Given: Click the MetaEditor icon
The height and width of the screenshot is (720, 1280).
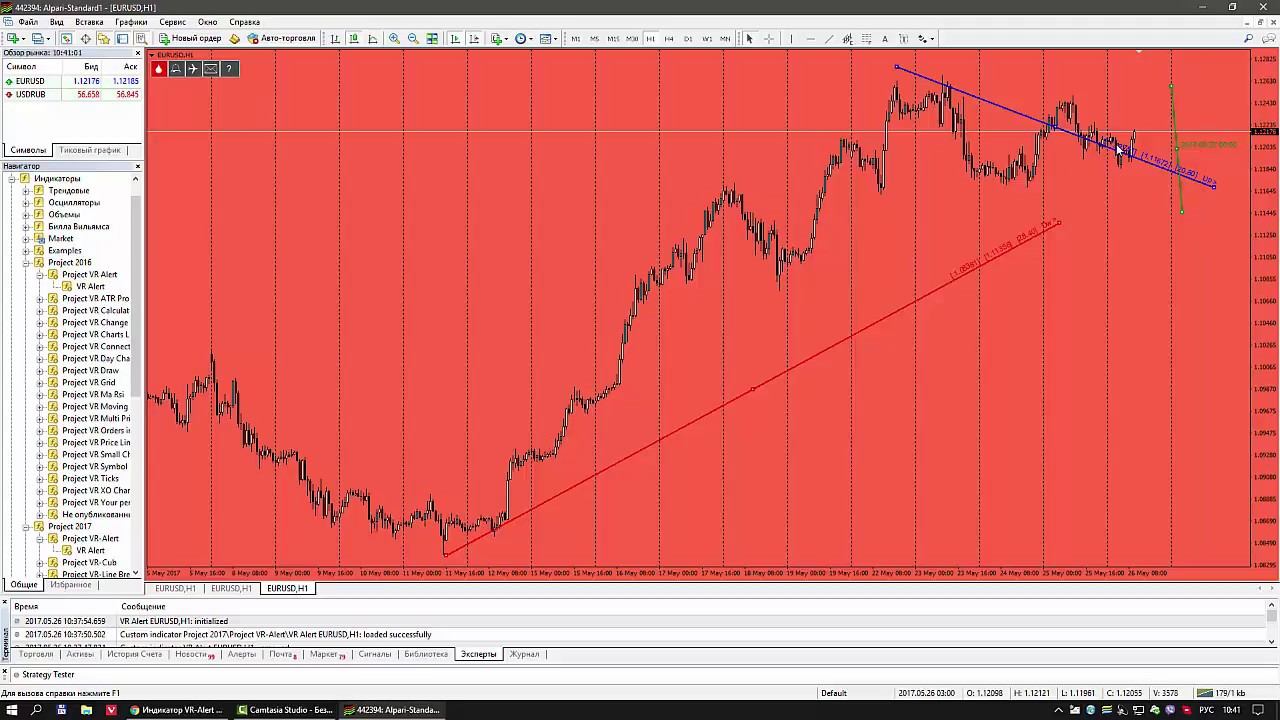Looking at the screenshot, I should pos(235,39).
